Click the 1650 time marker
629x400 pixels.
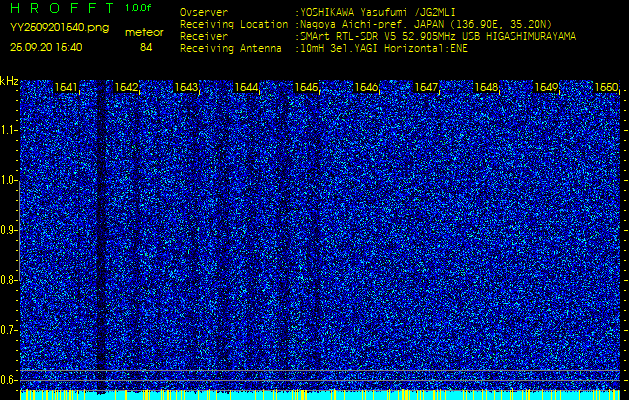click(x=606, y=88)
